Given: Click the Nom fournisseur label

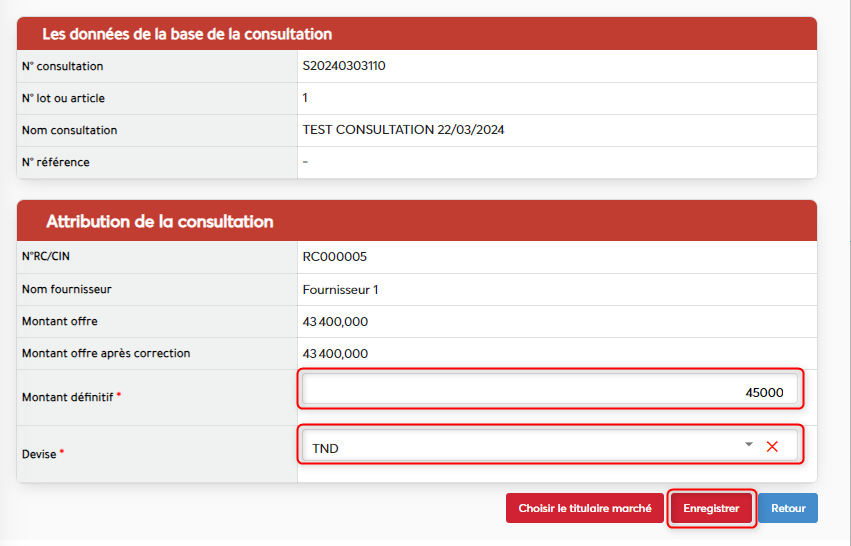Looking at the screenshot, I should [66, 290].
